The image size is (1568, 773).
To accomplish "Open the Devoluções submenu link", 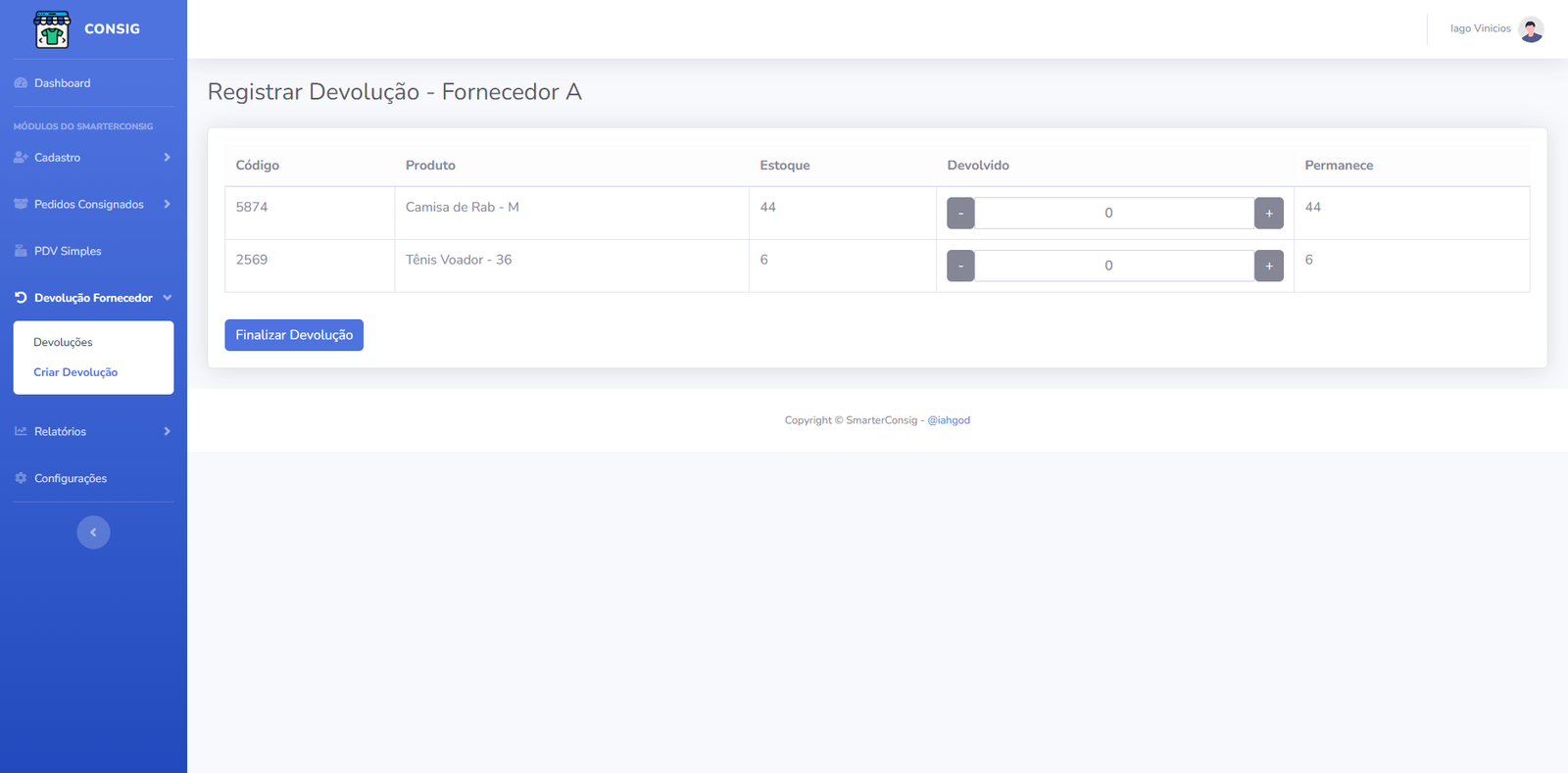I will pyautogui.click(x=63, y=343).
